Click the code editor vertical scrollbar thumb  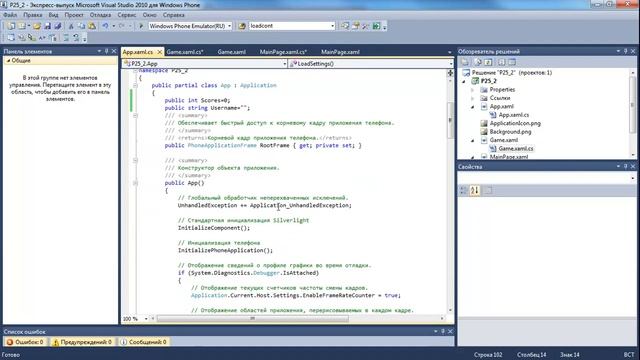(450, 119)
